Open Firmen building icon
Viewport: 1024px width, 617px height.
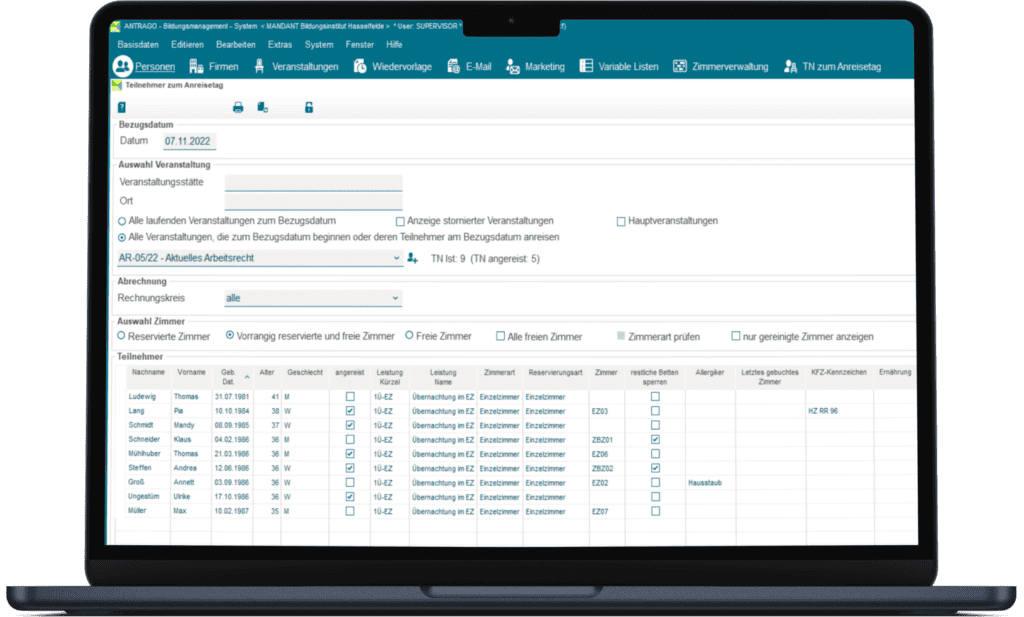(x=196, y=66)
